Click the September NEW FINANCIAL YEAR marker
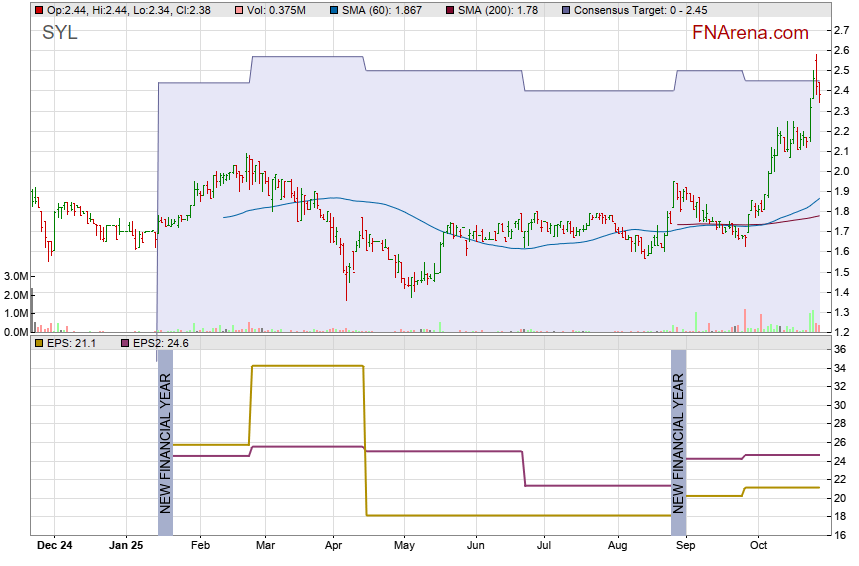Screen dimensions: 859x566 coord(678,440)
